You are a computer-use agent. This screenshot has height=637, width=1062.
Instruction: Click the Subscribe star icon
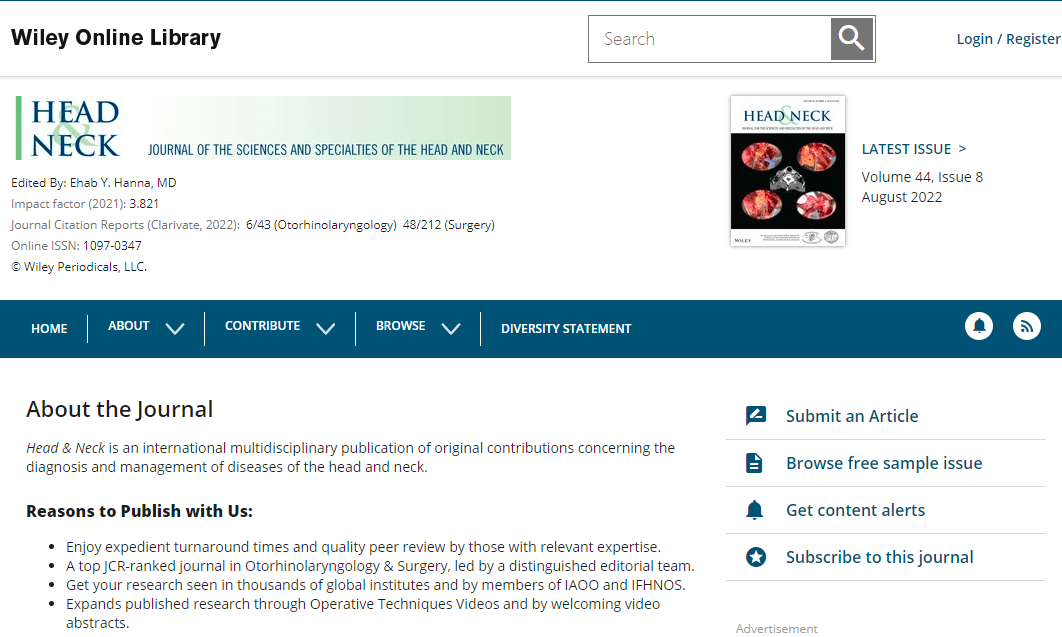[756, 557]
